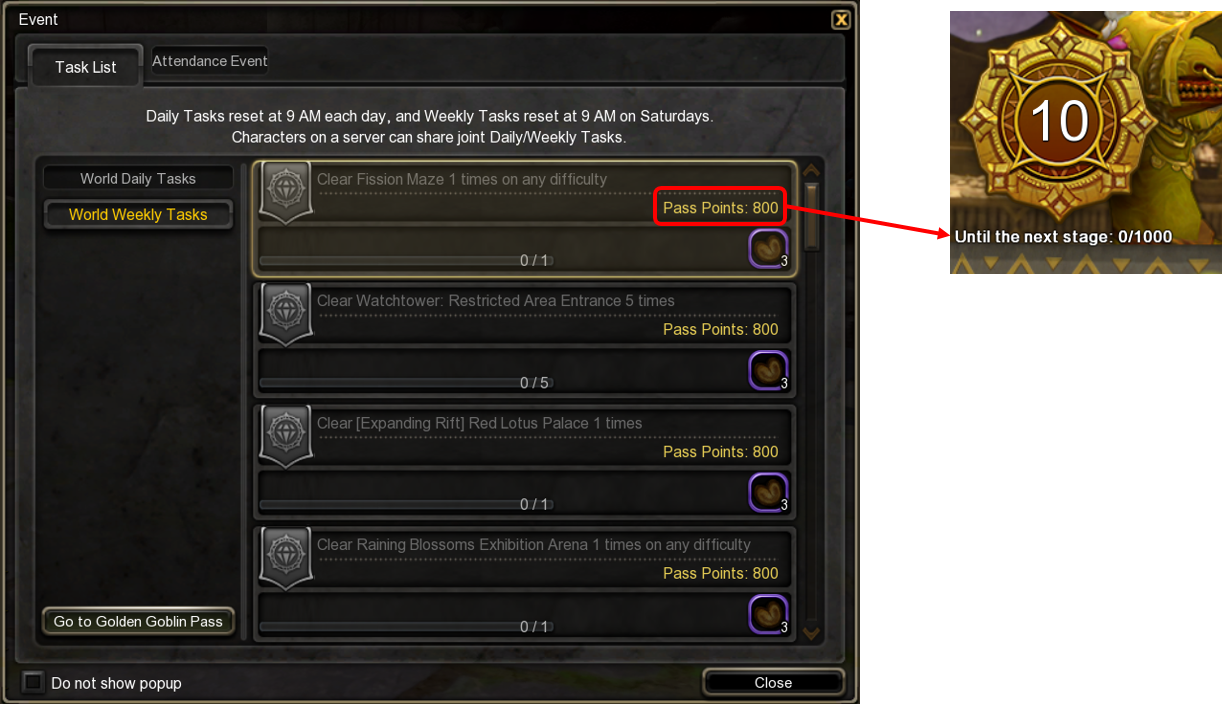
Task: Select the Task List tab
Action: coord(86,67)
